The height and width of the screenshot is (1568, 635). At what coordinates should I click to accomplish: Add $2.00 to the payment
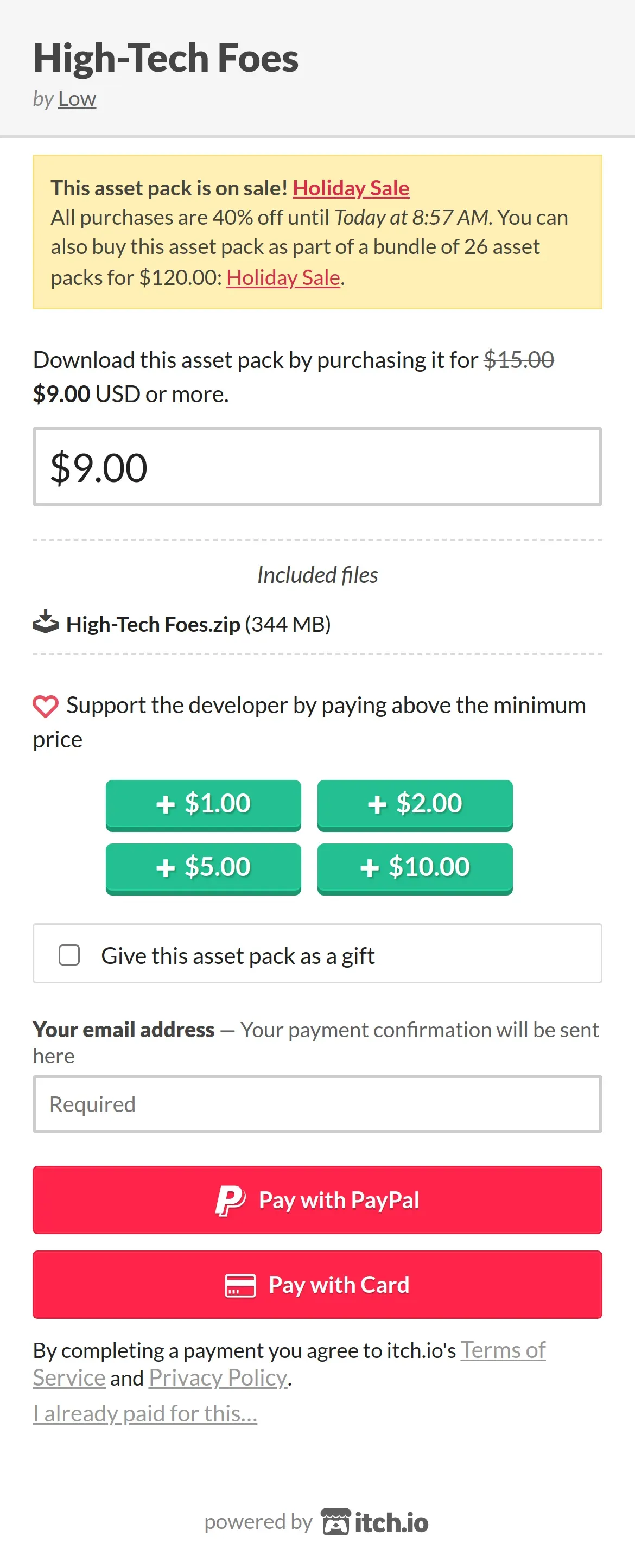click(415, 805)
